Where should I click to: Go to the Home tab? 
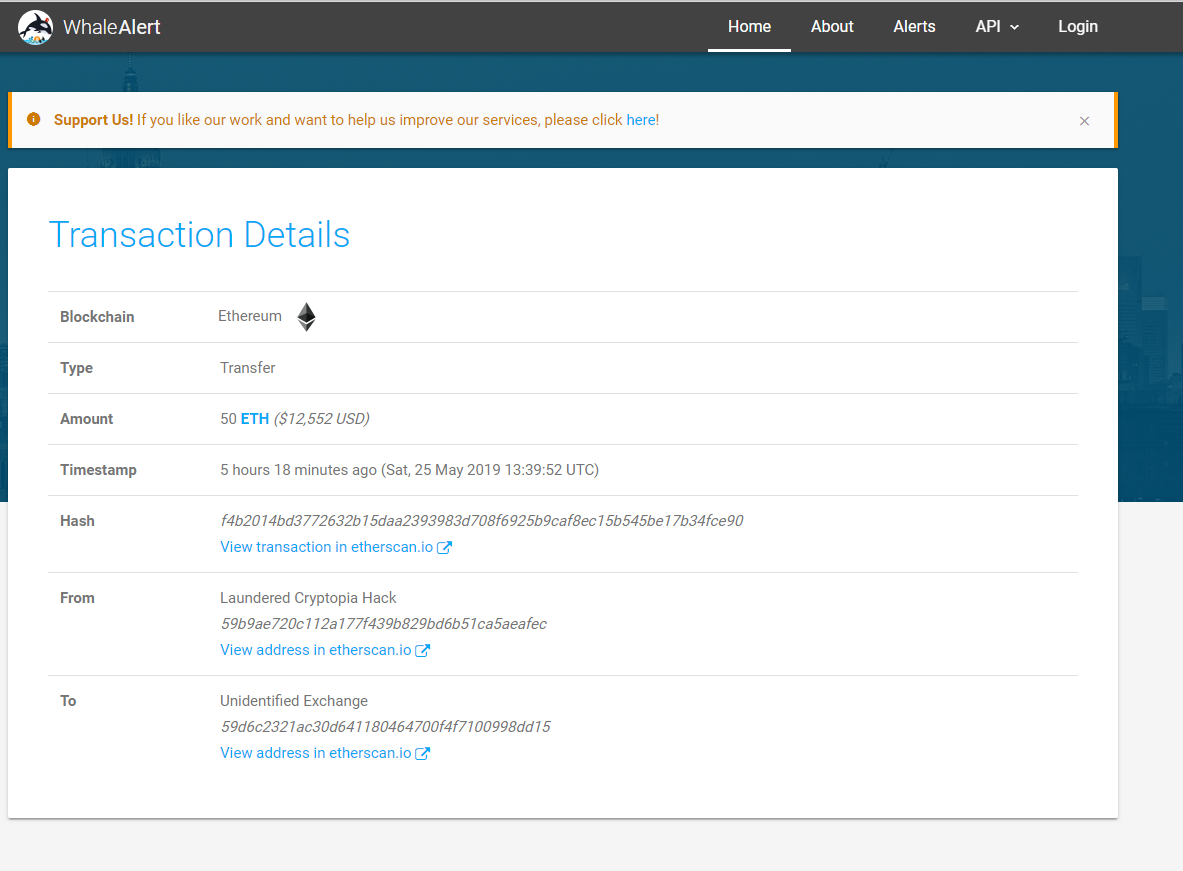pyautogui.click(x=749, y=26)
